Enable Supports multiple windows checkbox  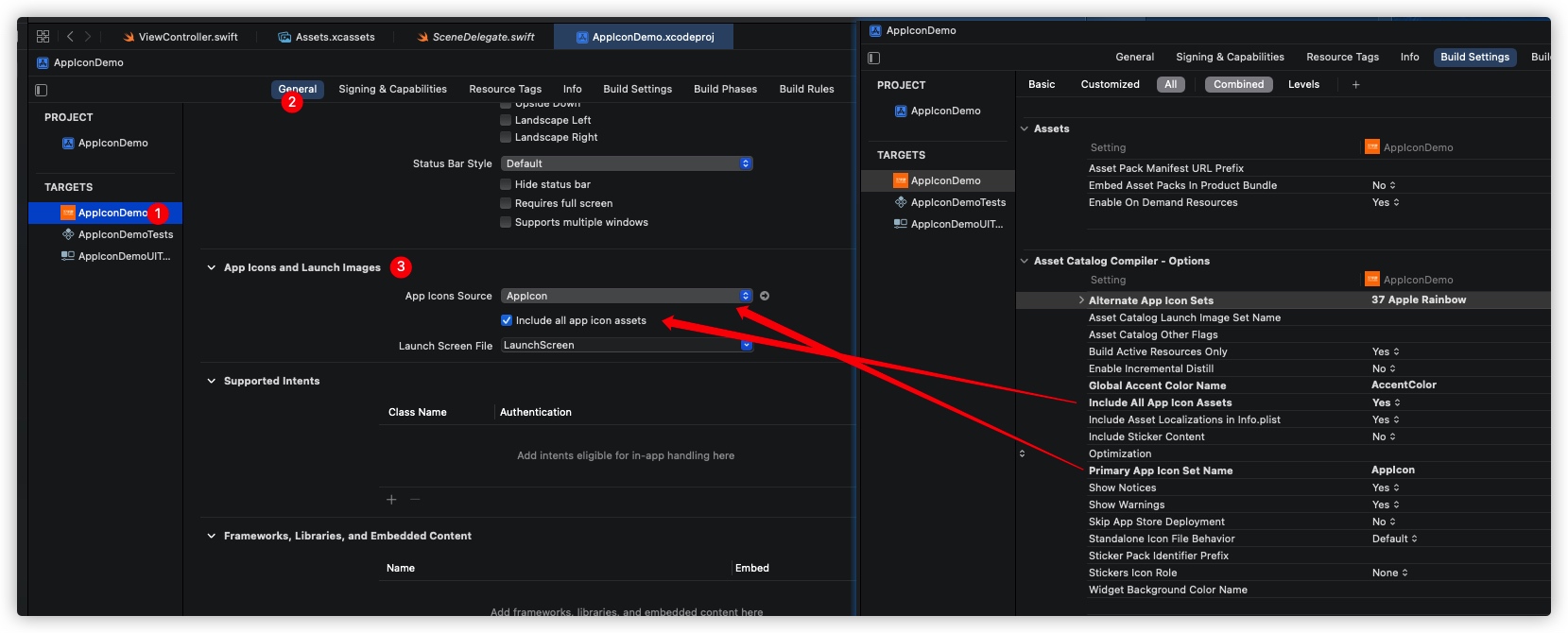tap(506, 222)
